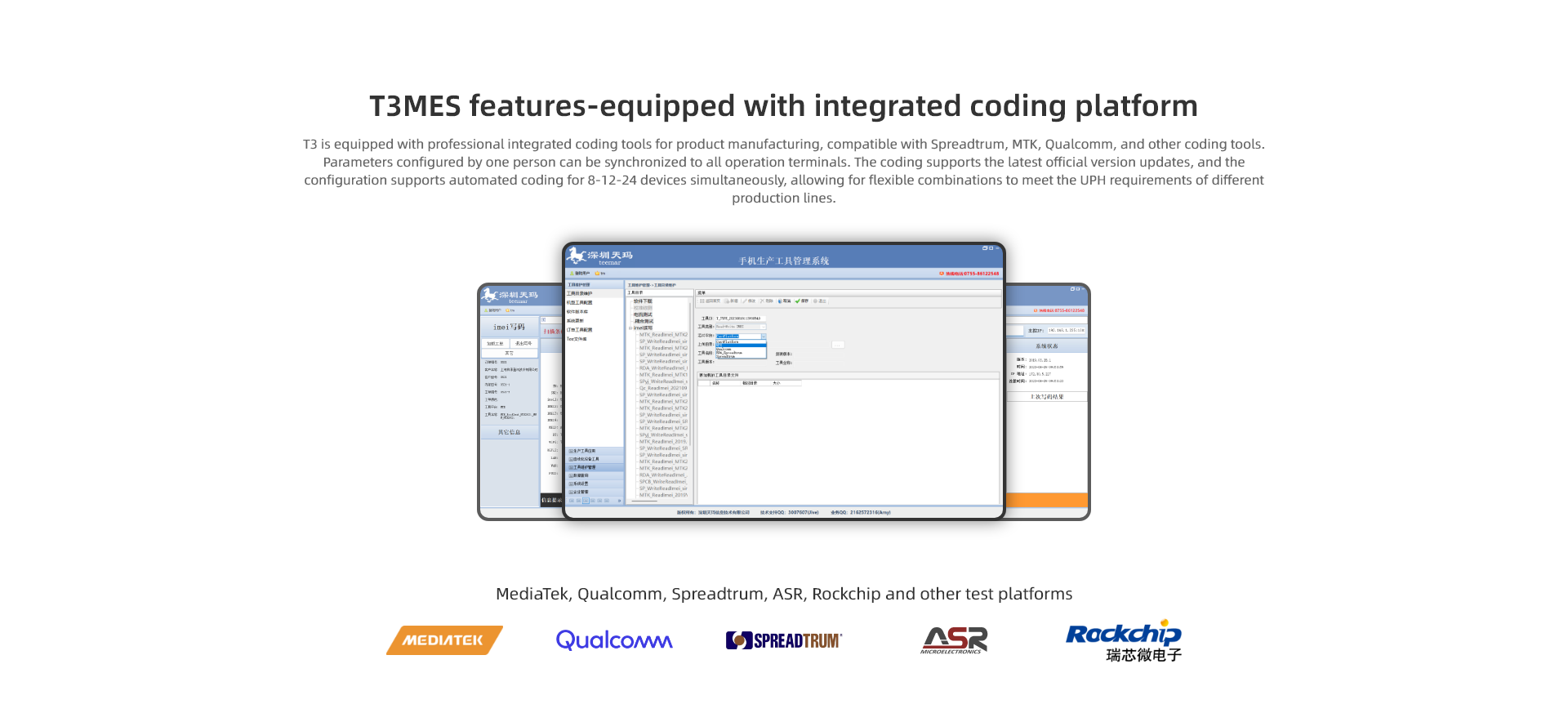Click the Spreadtrum logo
The width and height of the screenshot is (1568, 722).
(783, 640)
